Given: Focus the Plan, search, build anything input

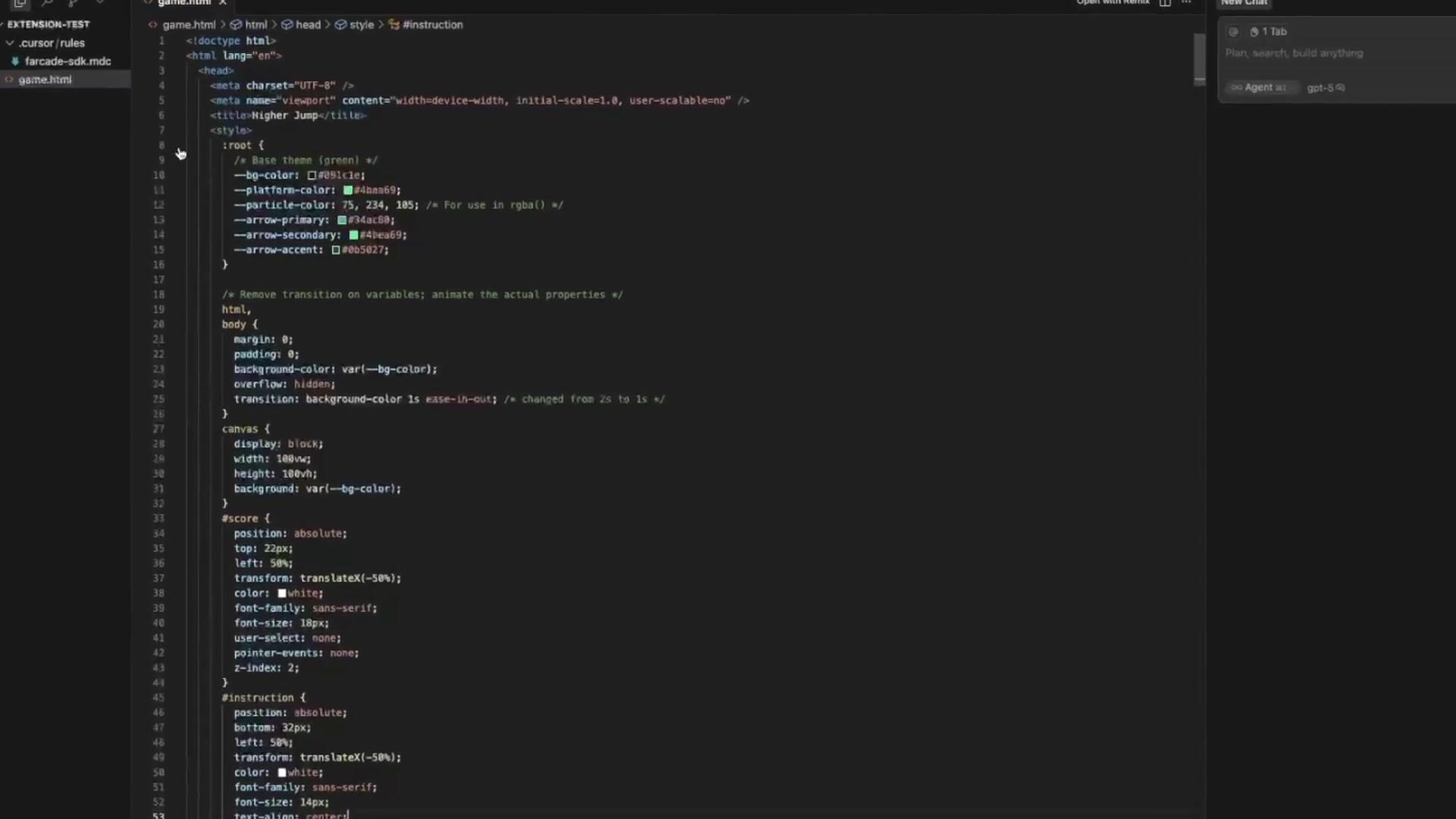Looking at the screenshot, I should pos(1294,53).
